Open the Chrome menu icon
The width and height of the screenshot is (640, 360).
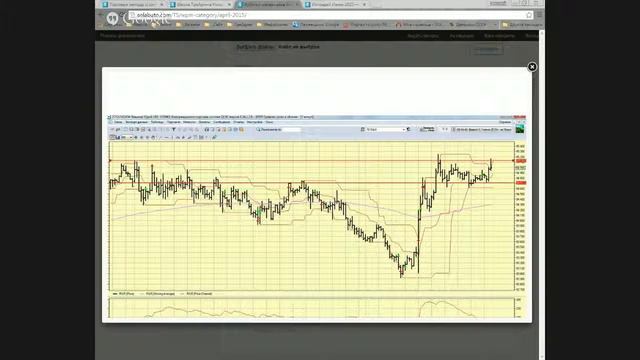tap(539, 15)
